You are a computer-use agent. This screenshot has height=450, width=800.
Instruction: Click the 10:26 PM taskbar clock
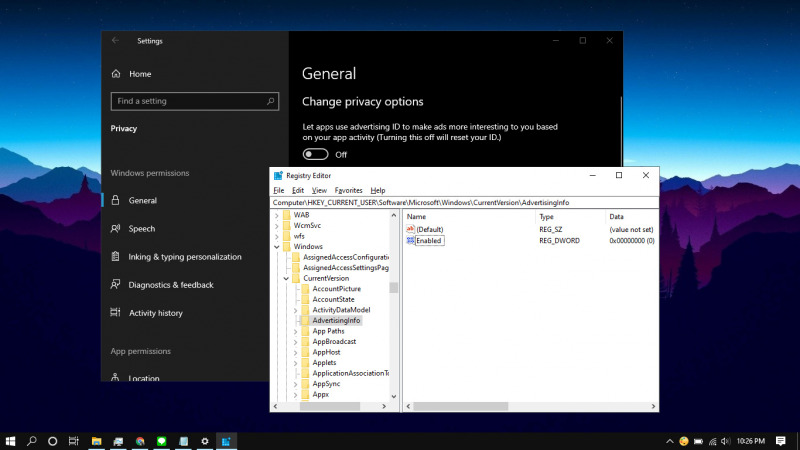751,441
